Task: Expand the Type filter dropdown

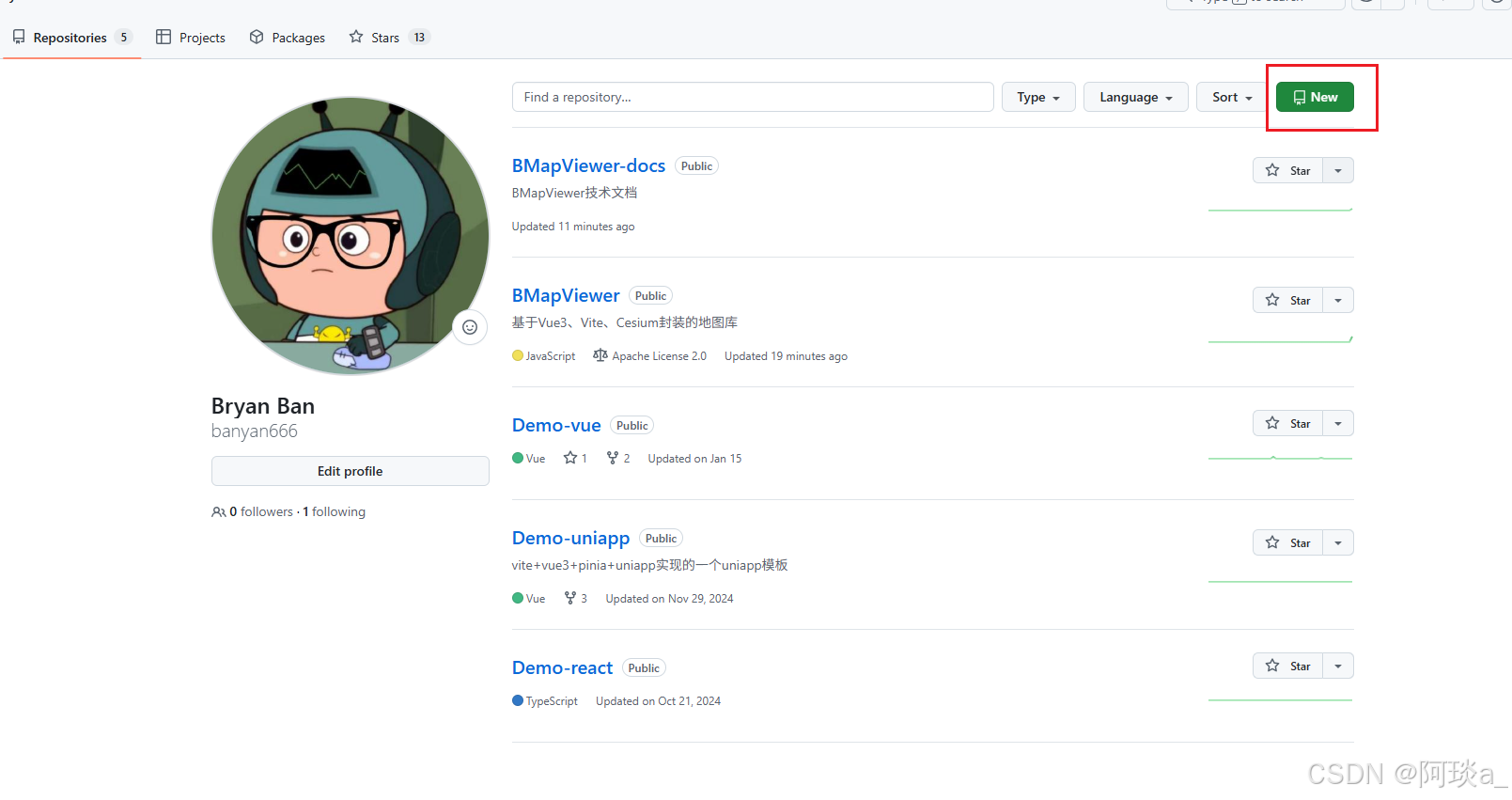Action: pyautogui.click(x=1038, y=97)
